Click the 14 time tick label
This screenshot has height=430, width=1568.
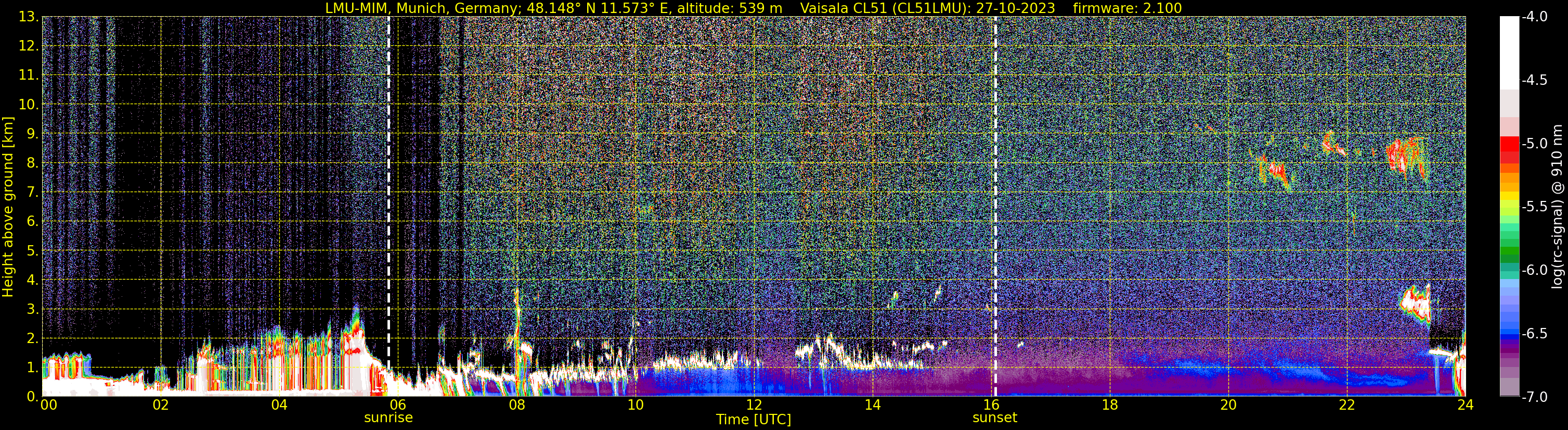click(x=872, y=405)
